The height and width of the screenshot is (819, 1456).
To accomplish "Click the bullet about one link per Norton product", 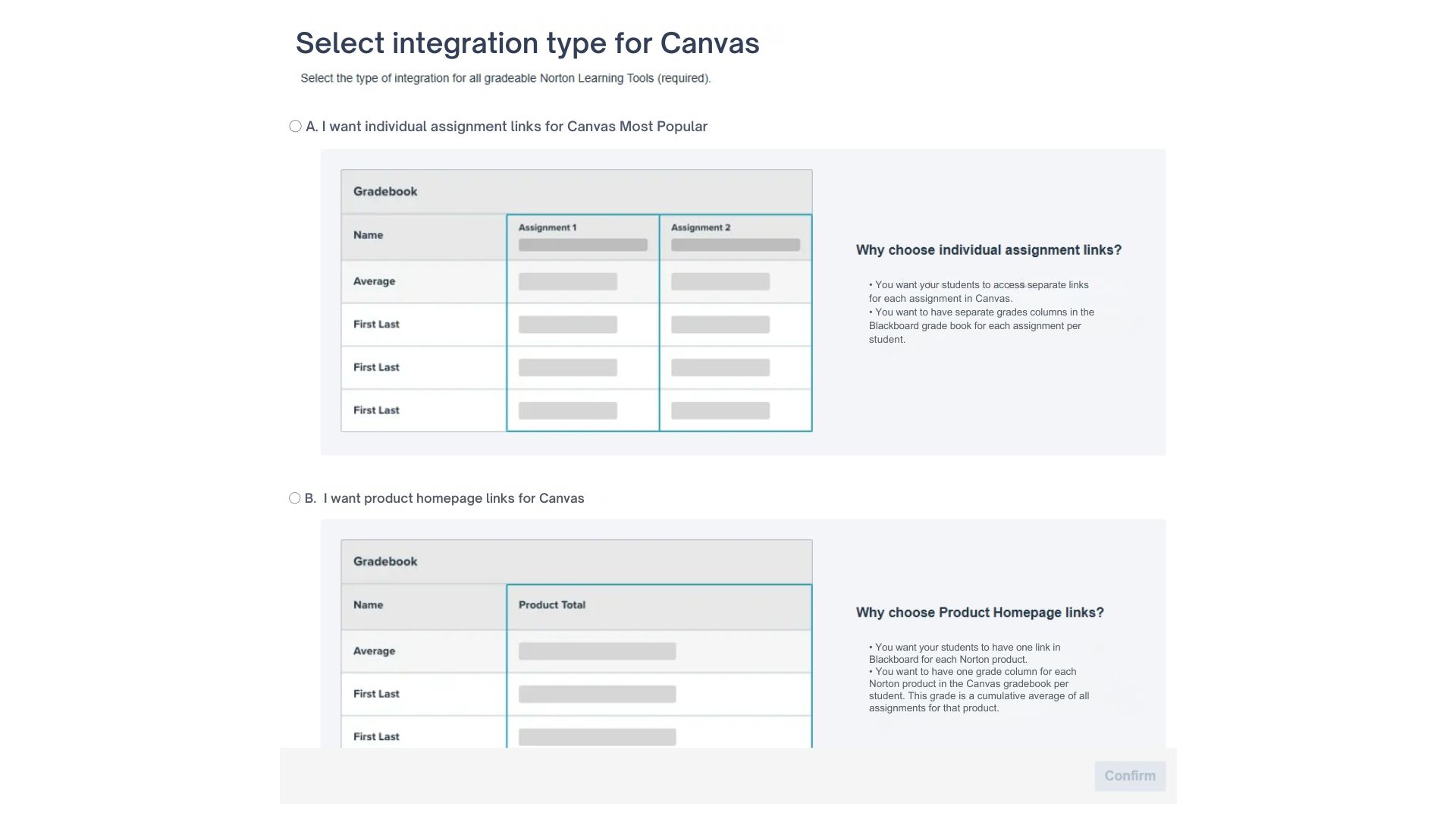I will [965, 654].
